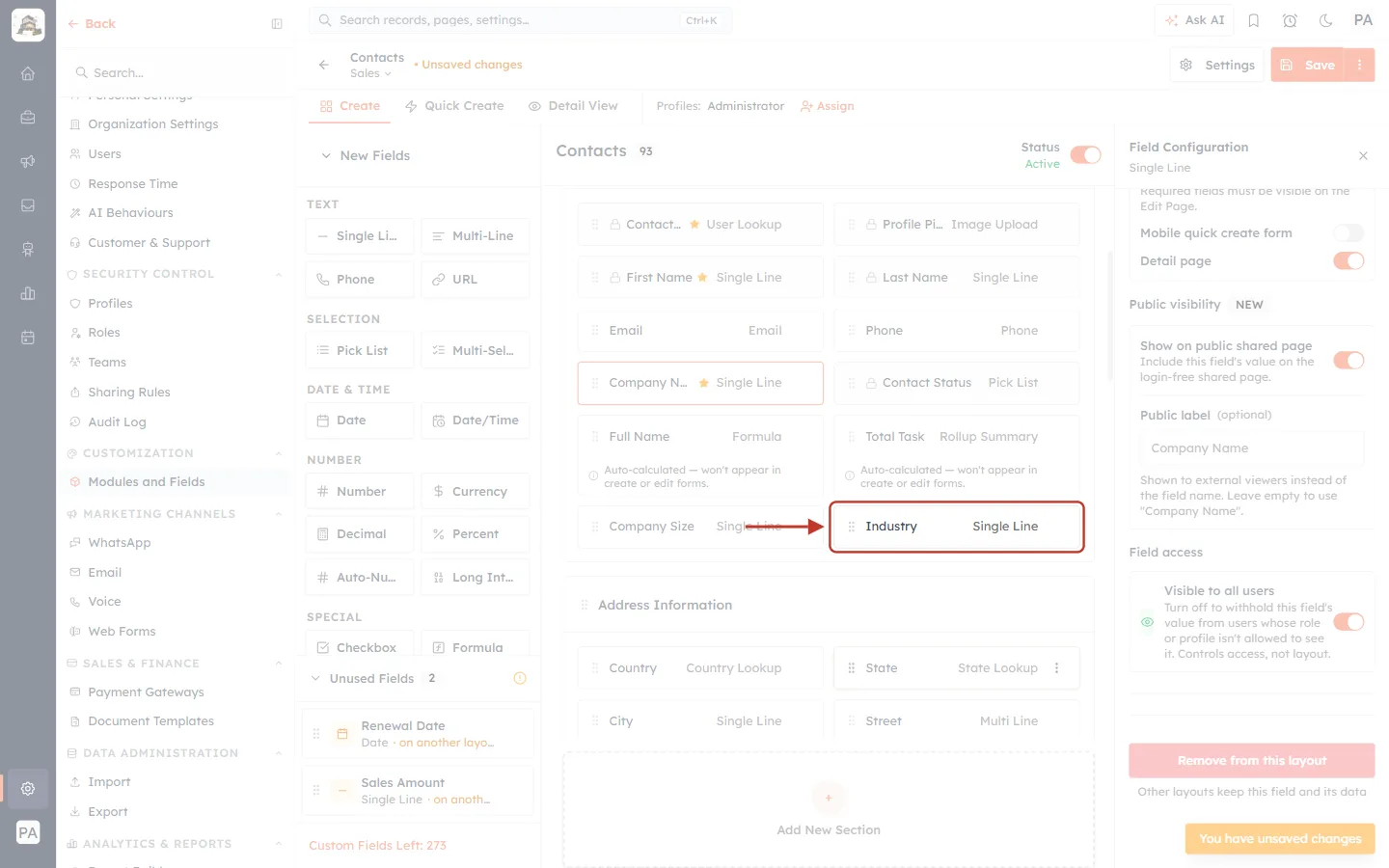Screen dimensions: 1389x868
Task: Open the inbox icon in left rail
Action: coord(28,205)
